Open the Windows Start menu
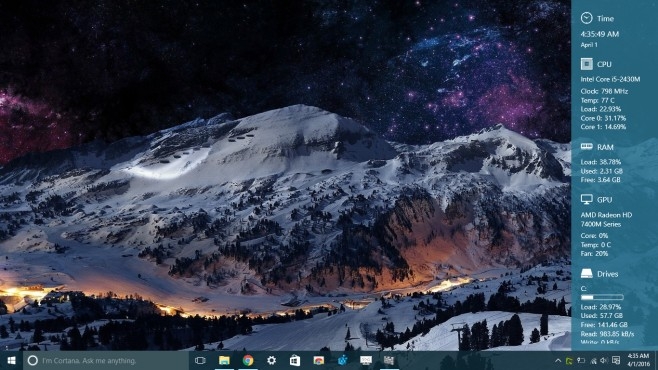The image size is (658, 370). coord(11,360)
